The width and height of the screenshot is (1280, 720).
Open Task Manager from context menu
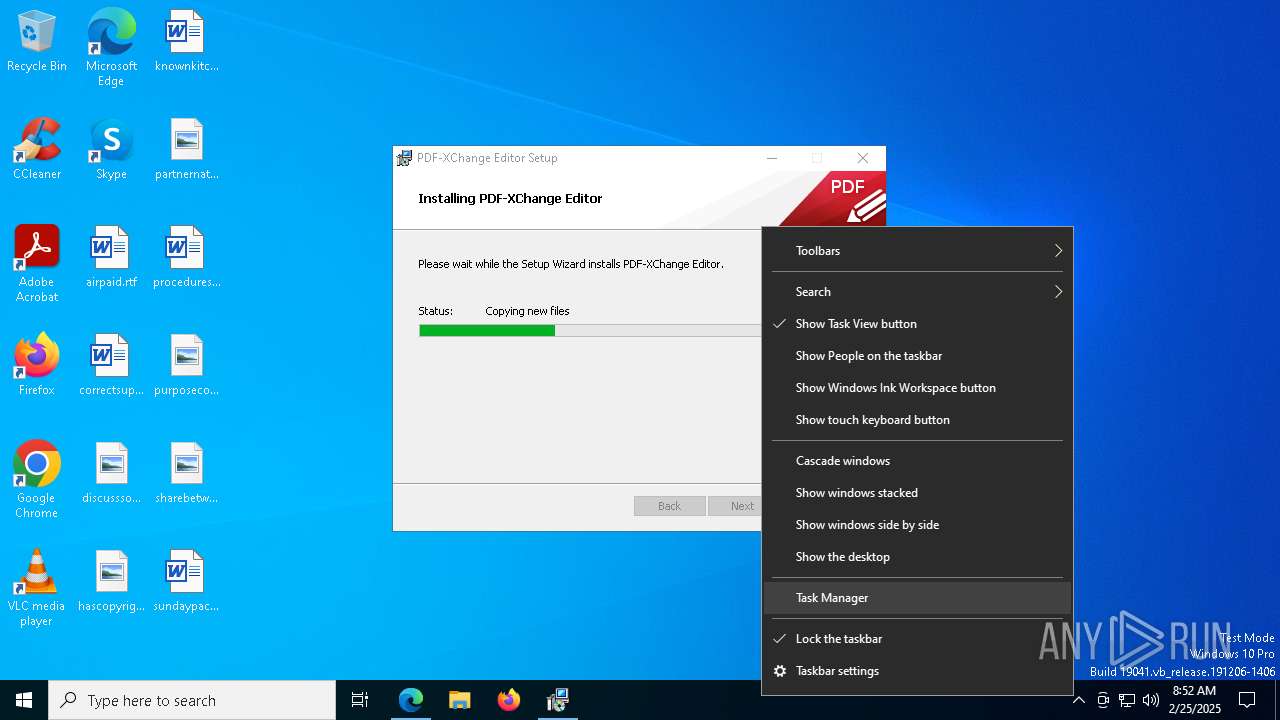(x=917, y=598)
